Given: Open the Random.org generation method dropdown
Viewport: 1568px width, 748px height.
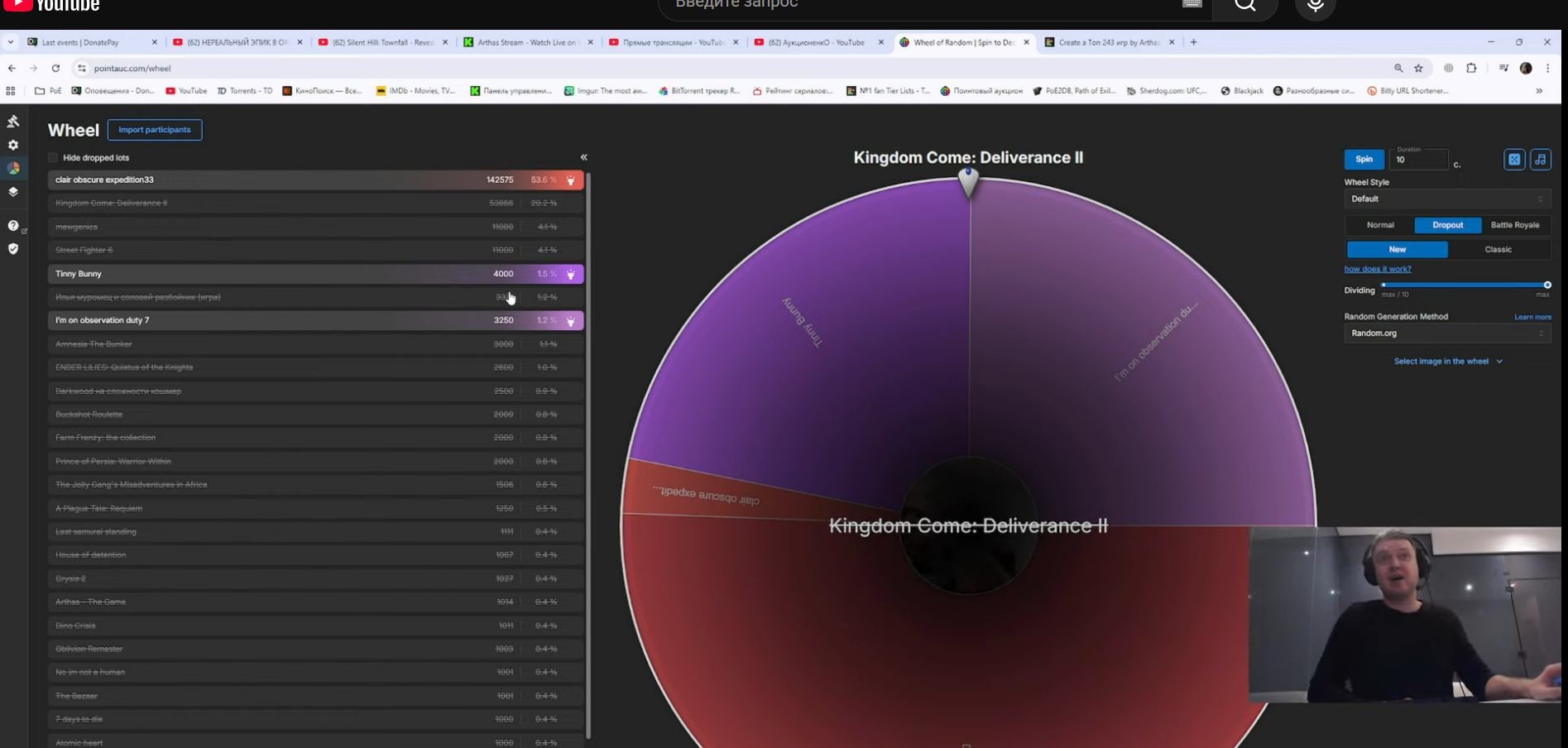Looking at the screenshot, I should [x=1447, y=333].
